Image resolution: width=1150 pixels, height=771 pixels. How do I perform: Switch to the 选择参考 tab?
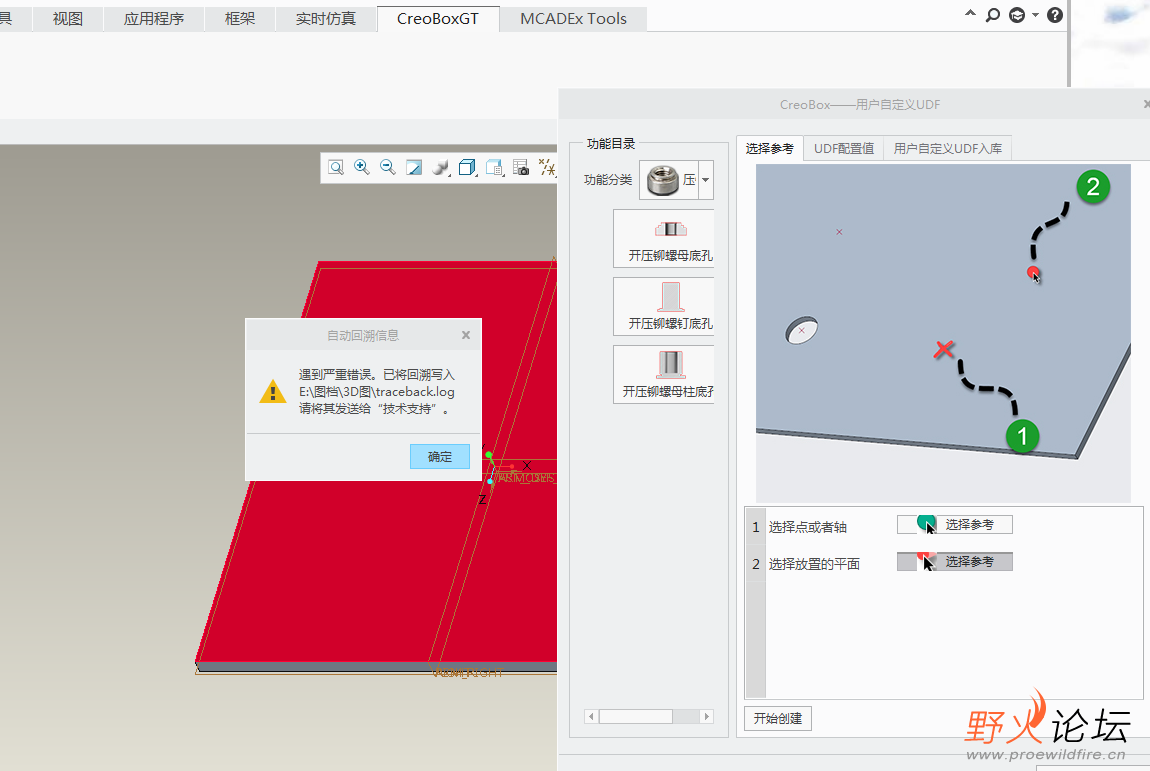(769, 148)
